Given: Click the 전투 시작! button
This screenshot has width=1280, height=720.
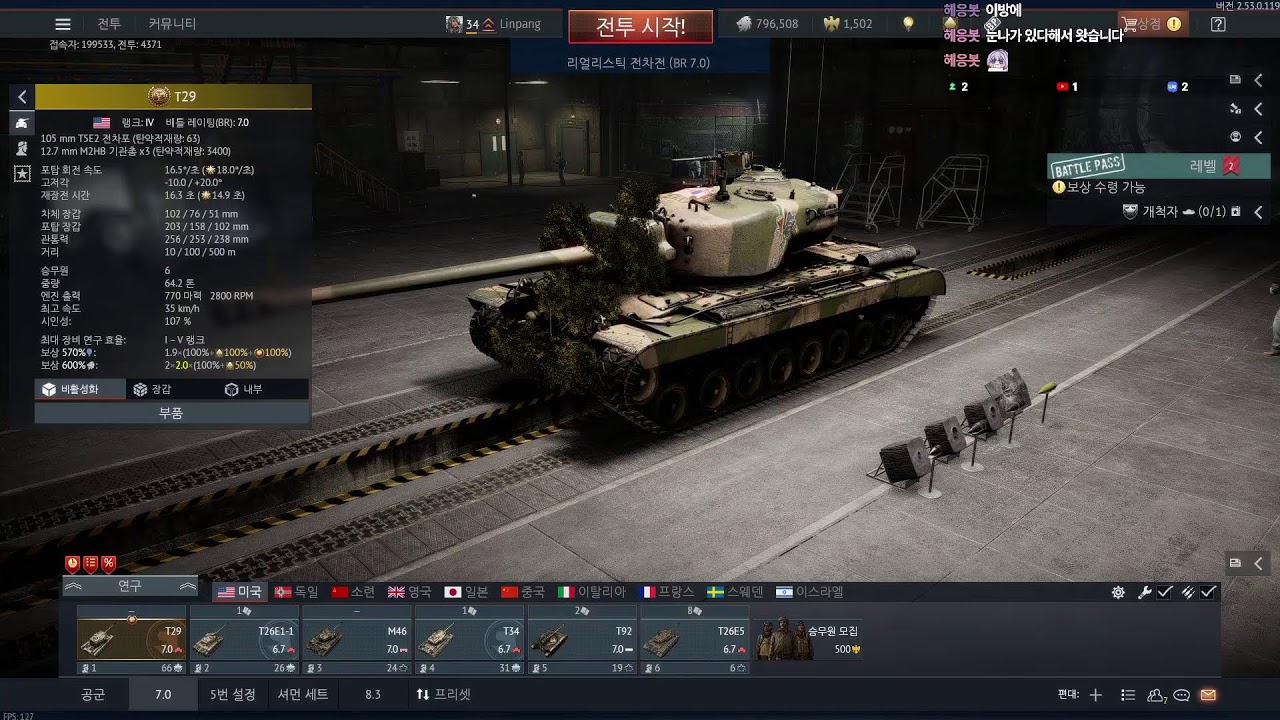Looking at the screenshot, I should point(641,27).
